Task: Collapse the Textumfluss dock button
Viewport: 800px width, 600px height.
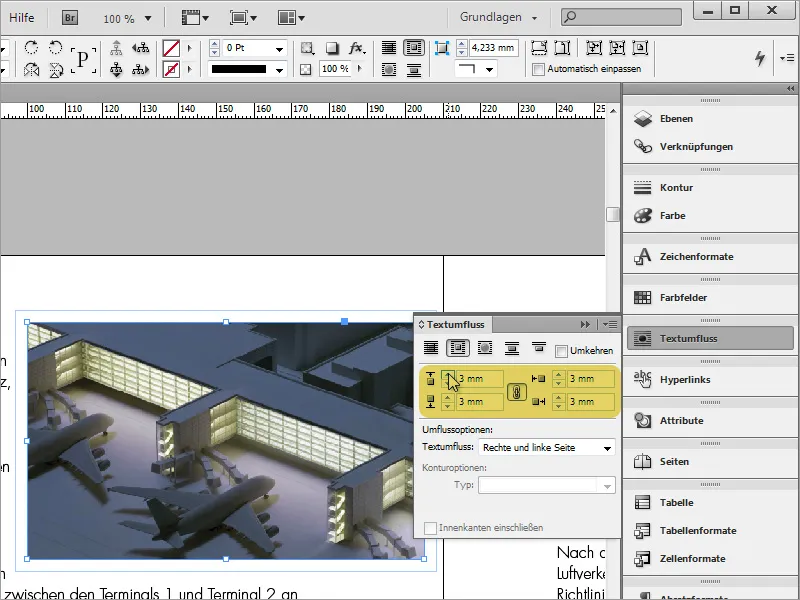Action: coord(710,338)
